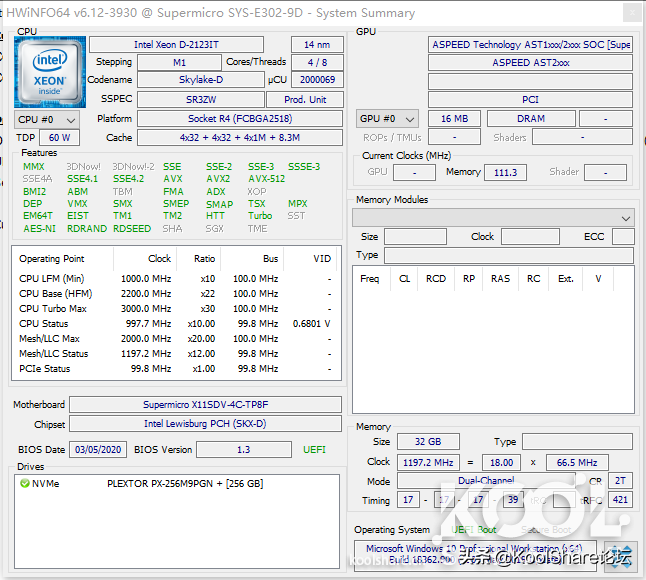Image resolution: width=646 pixels, height=580 pixels.
Task: Open the GPU #0 selector dropdown
Action: tap(388, 118)
